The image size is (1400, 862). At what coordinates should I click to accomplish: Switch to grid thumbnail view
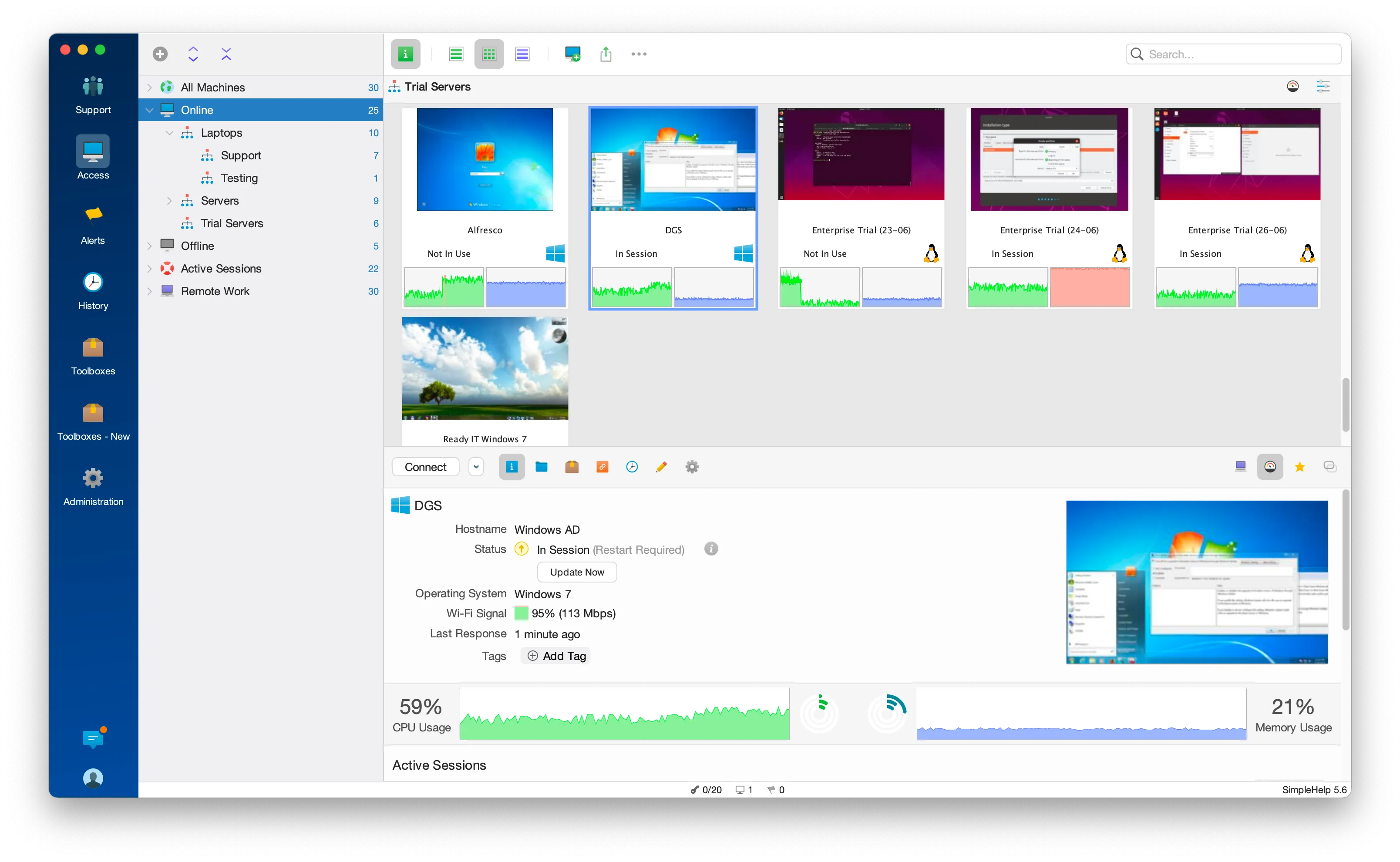488,54
